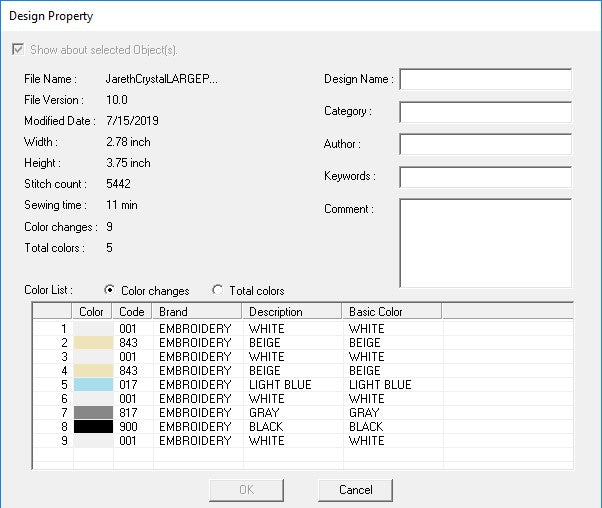Click the 'Description' column header
The image size is (602, 508).
(292, 312)
